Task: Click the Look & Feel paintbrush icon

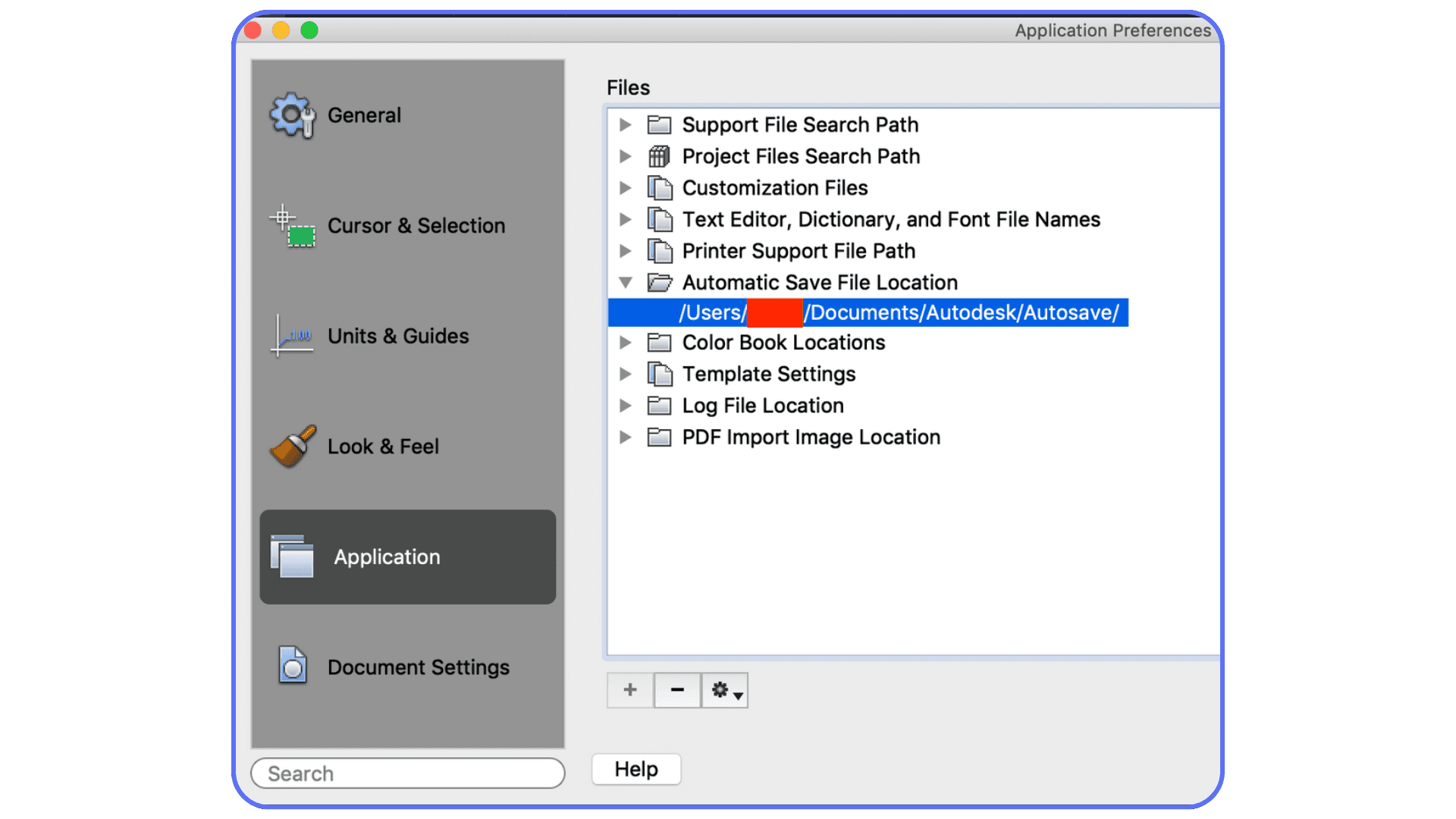Action: pyautogui.click(x=293, y=447)
